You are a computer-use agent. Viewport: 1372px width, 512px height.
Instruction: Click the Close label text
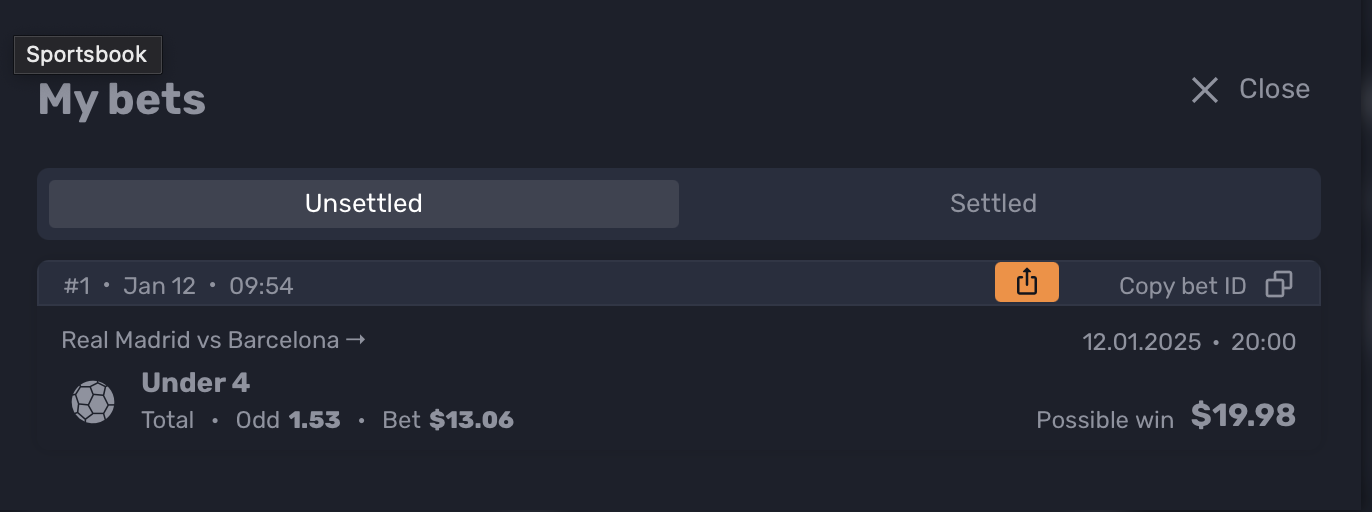pyautogui.click(x=1274, y=89)
